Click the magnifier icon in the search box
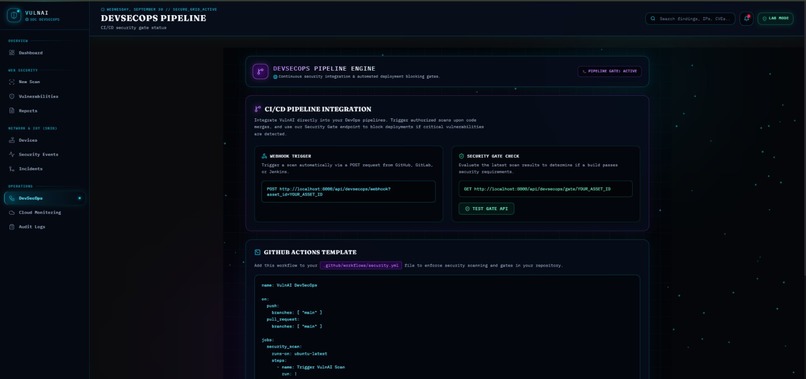Screen dimensions: 806x379 click(653, 19)
